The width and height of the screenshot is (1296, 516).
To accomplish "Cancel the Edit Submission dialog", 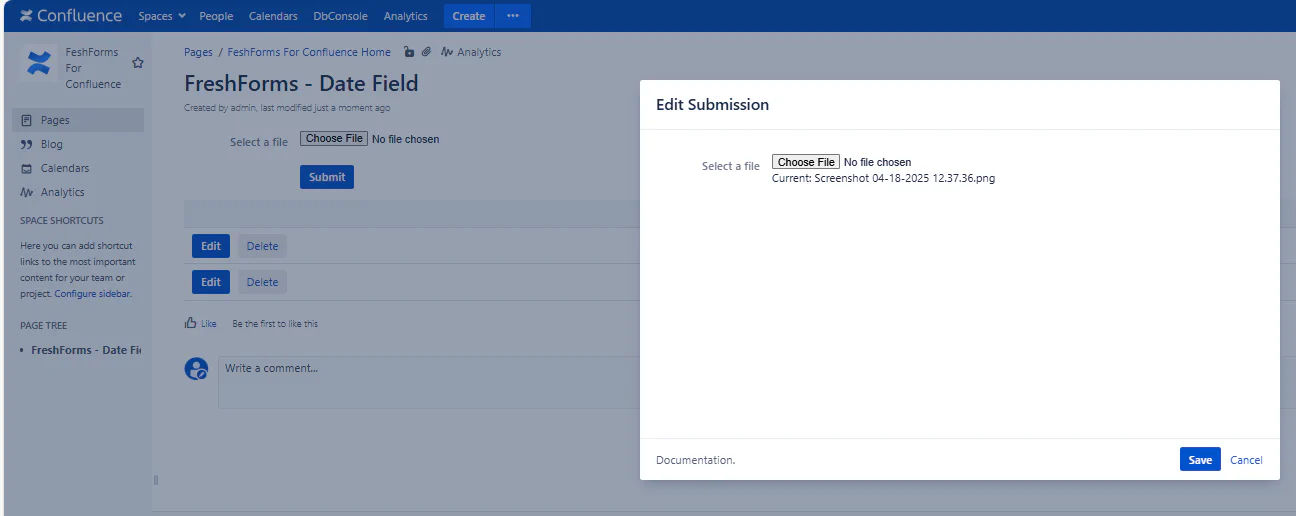I will (1246, 460).
